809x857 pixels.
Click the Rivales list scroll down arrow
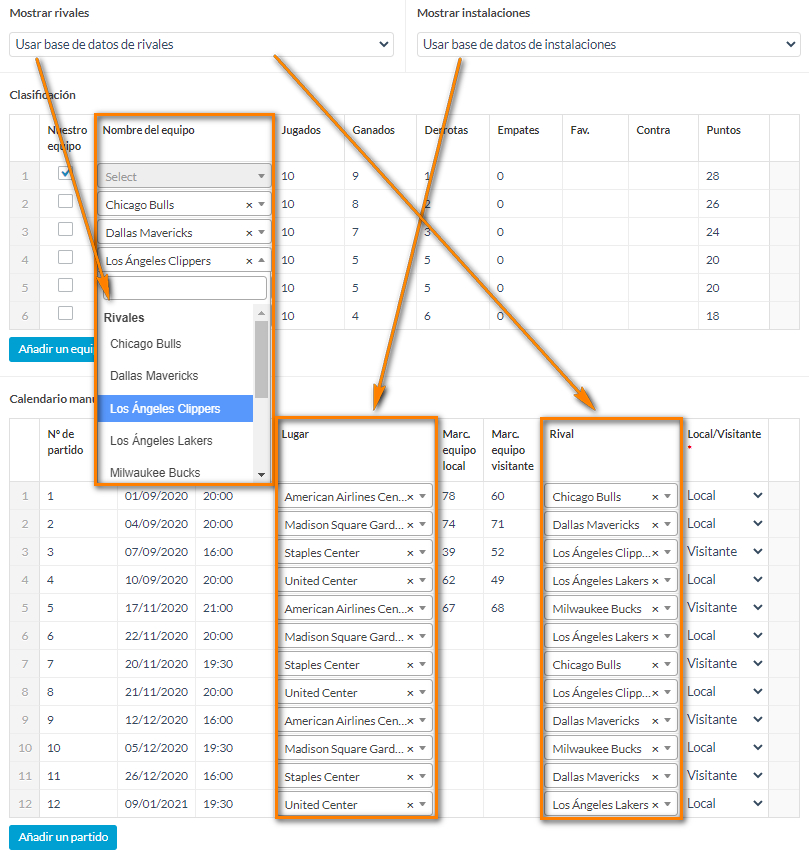click(261, 474)
